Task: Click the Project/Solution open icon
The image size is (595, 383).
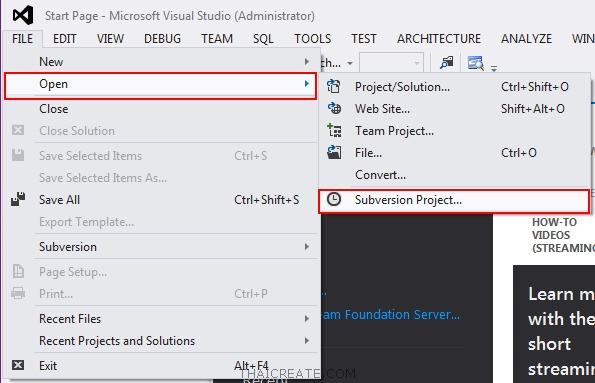Action: [x=334, y=87]
